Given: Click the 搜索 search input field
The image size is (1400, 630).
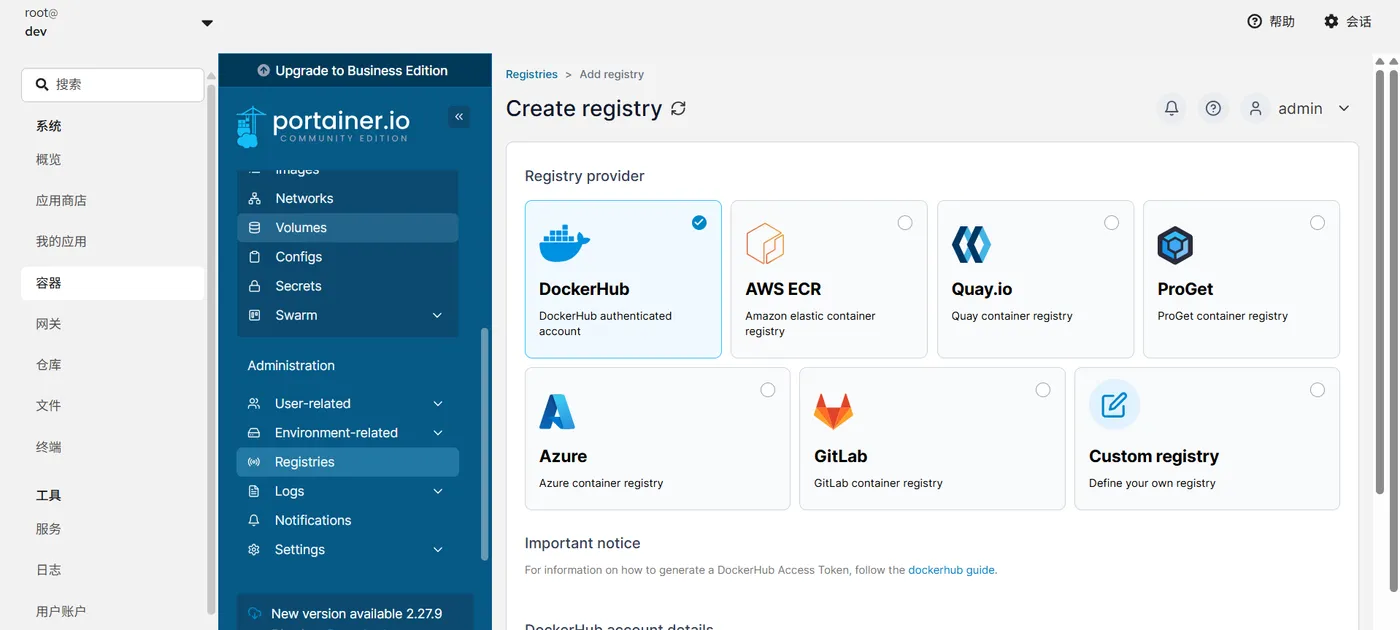Looking at the screenshot, I should tap(112, 85).
